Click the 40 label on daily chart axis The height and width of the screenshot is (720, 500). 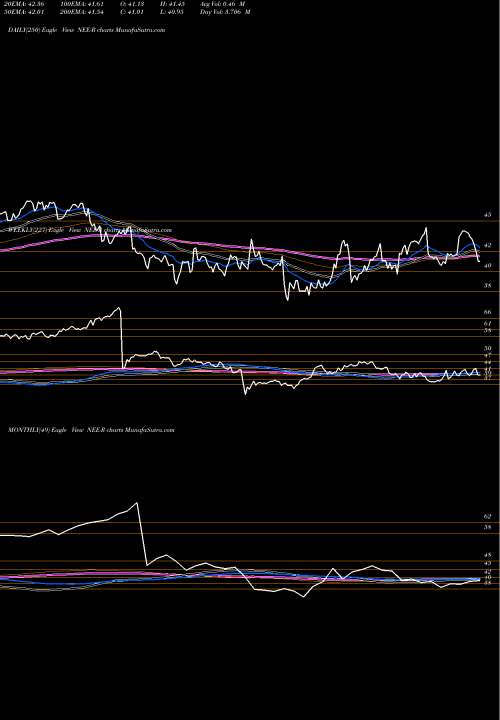click(488, 265)
